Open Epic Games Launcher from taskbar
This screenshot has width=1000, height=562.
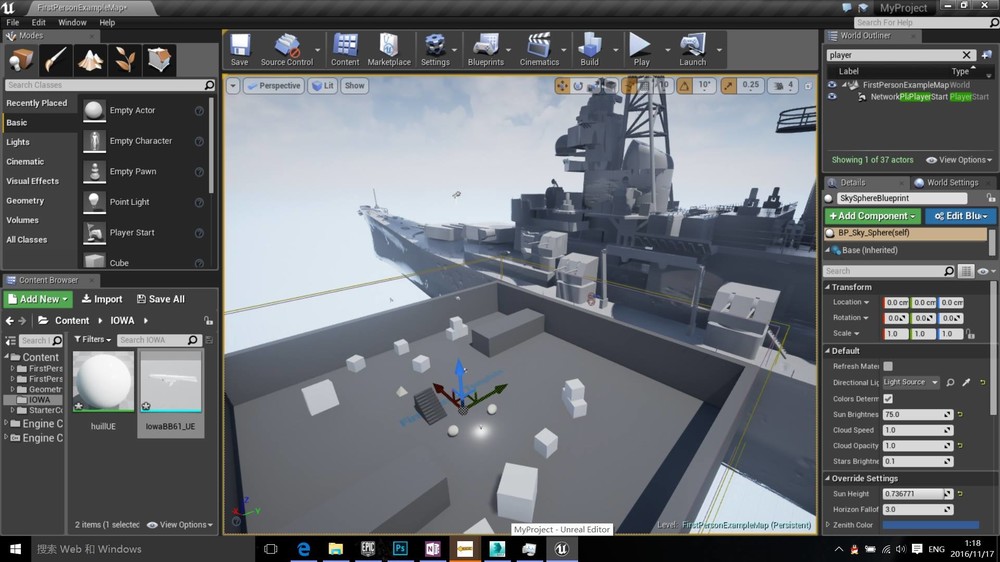pyautogui.click(x=368, y=549)
